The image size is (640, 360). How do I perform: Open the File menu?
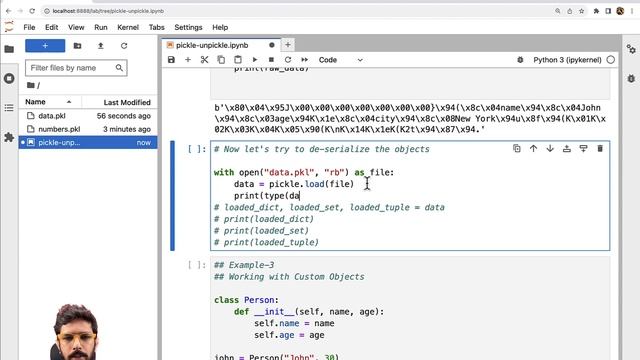coord(29,27)
